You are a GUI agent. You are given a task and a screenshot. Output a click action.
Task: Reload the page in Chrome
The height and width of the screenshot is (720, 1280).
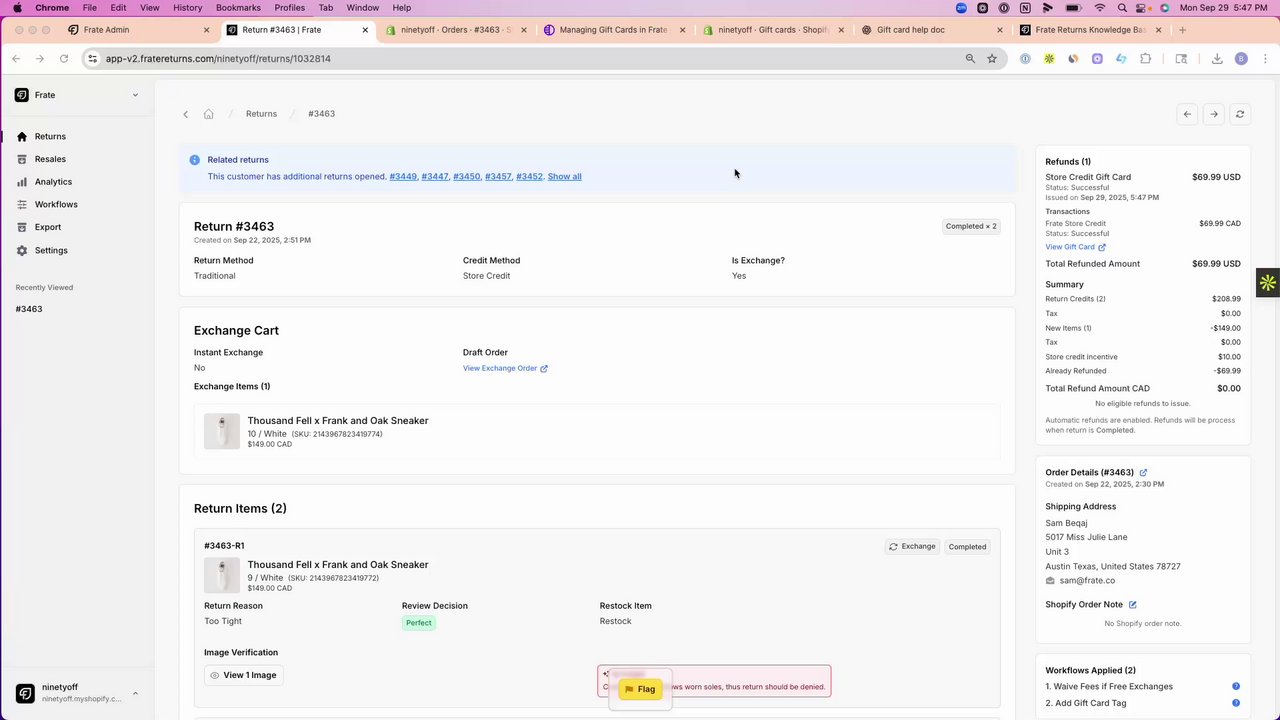click(64, 59)
